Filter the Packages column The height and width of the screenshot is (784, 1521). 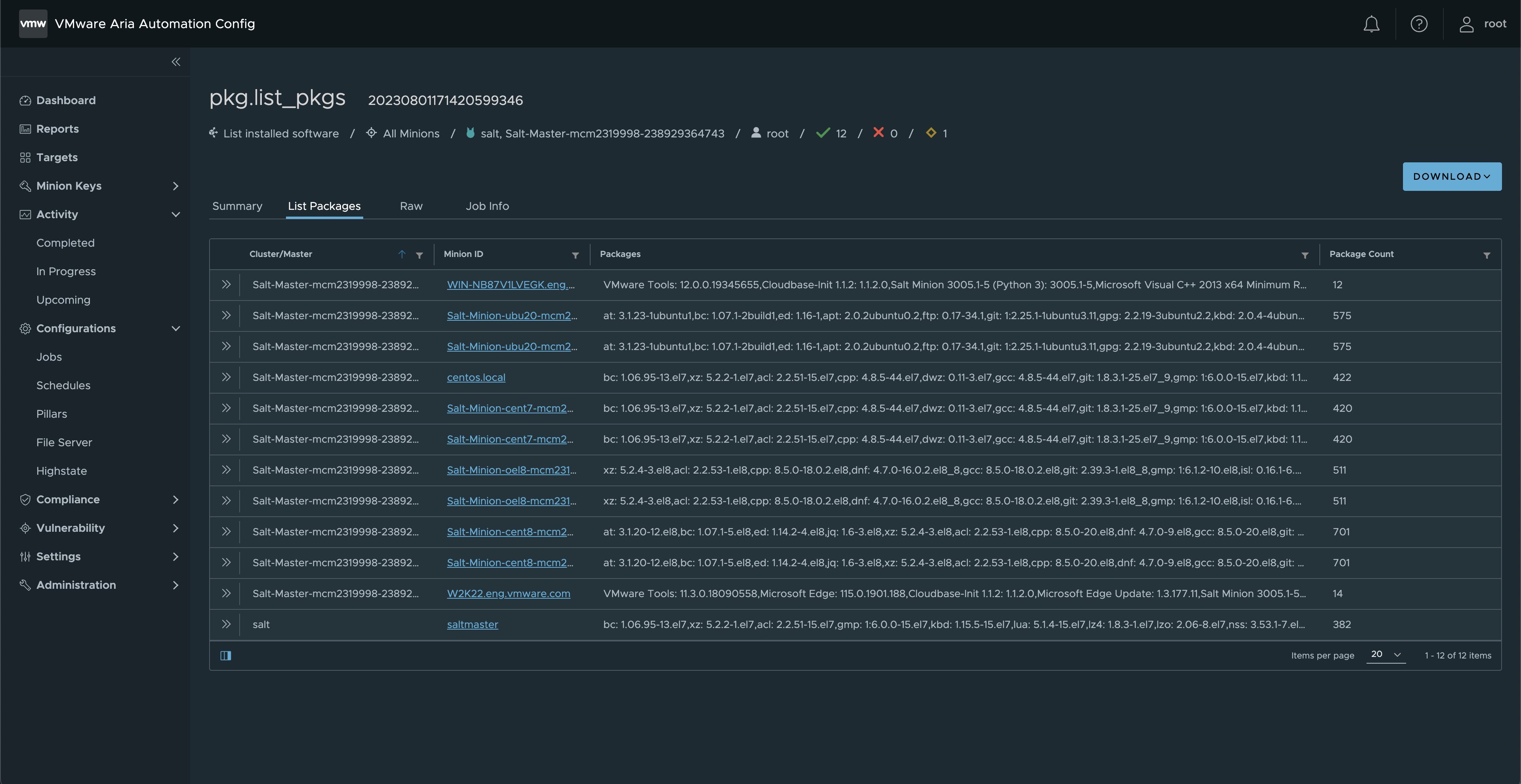tap(1304, 255)
